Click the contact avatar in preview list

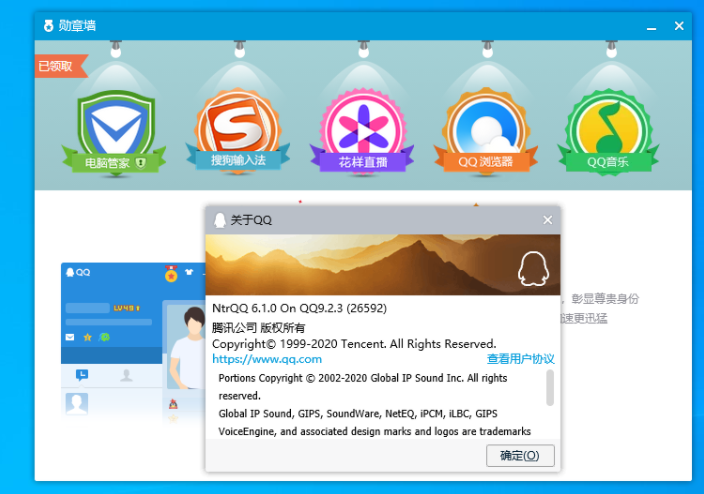point(77,404)
